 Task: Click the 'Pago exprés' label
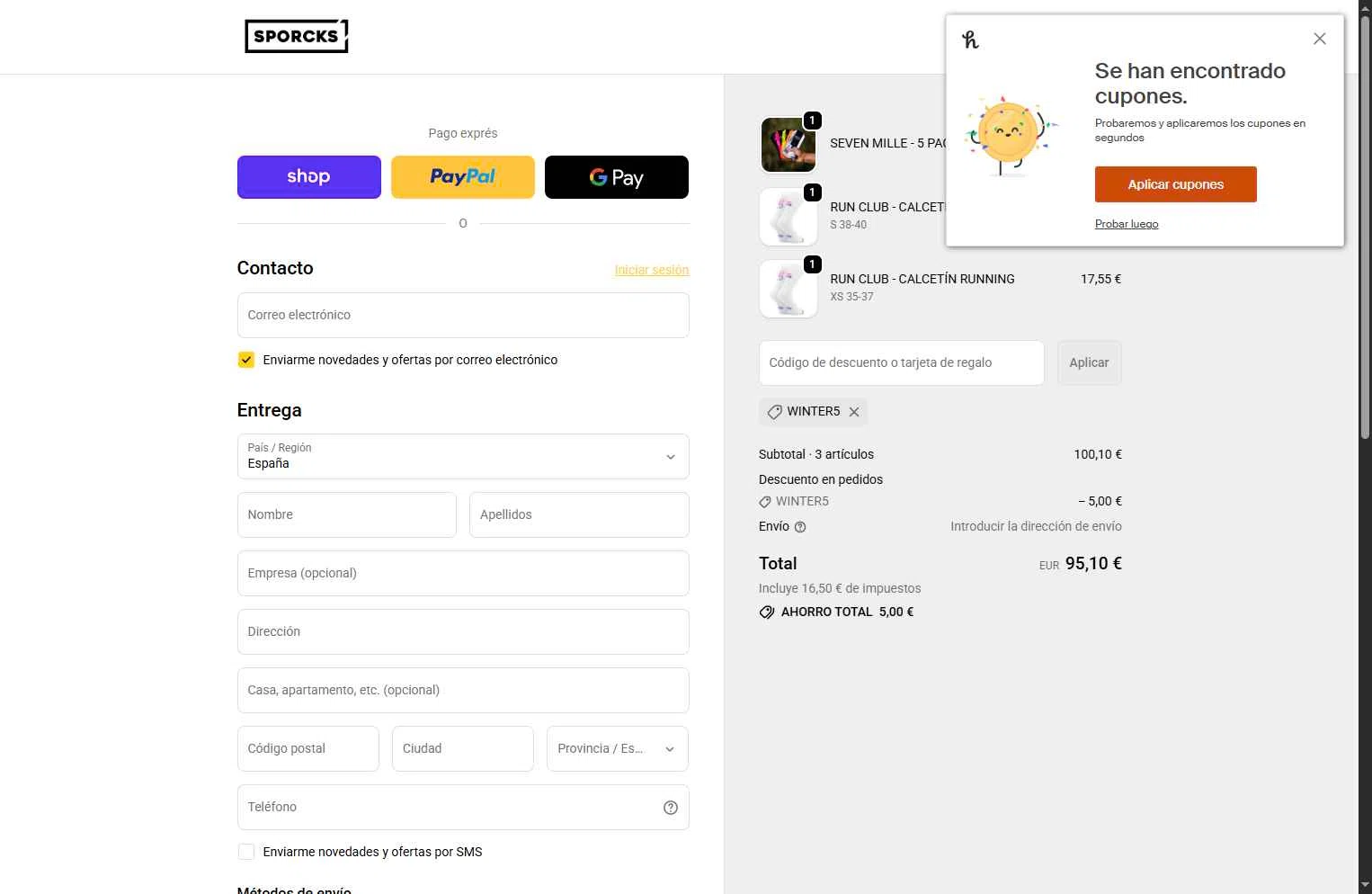pos(463,133)
